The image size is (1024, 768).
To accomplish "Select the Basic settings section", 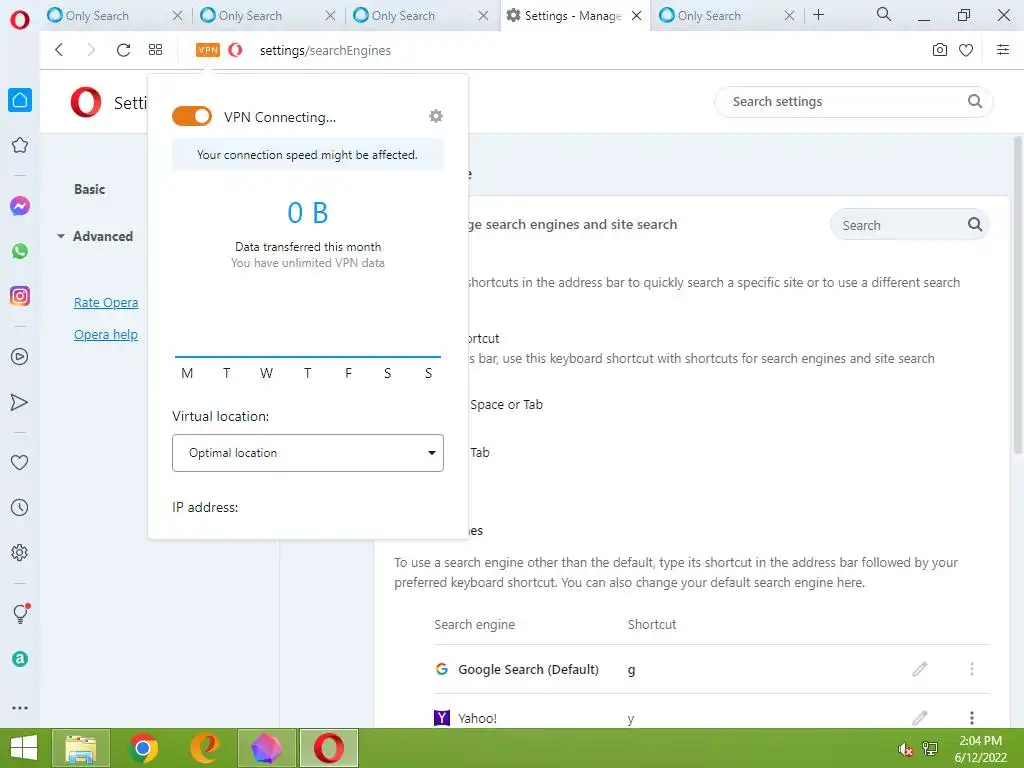I will tap(89, 189).
